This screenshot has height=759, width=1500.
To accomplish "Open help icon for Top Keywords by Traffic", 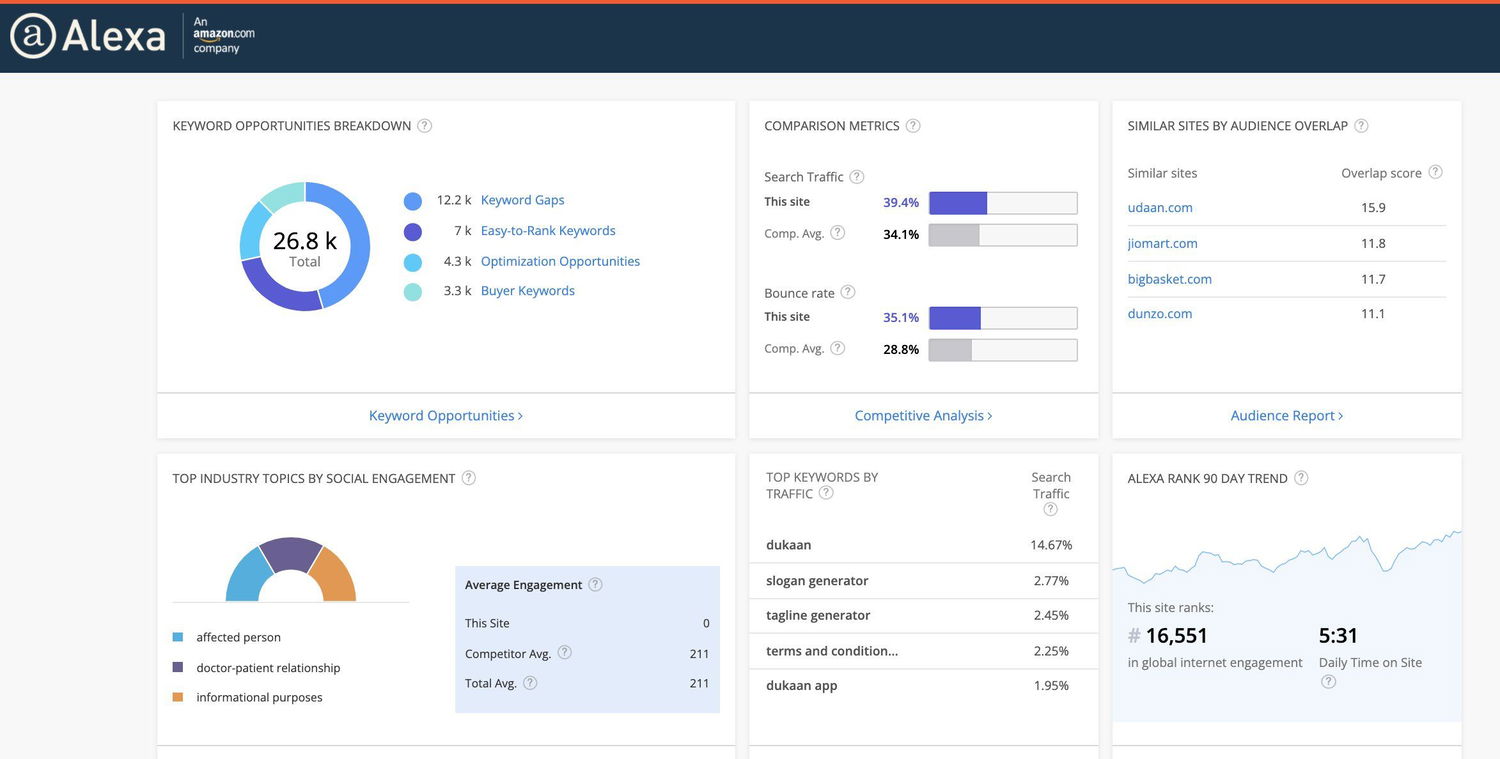I will [x=826, y=493].
